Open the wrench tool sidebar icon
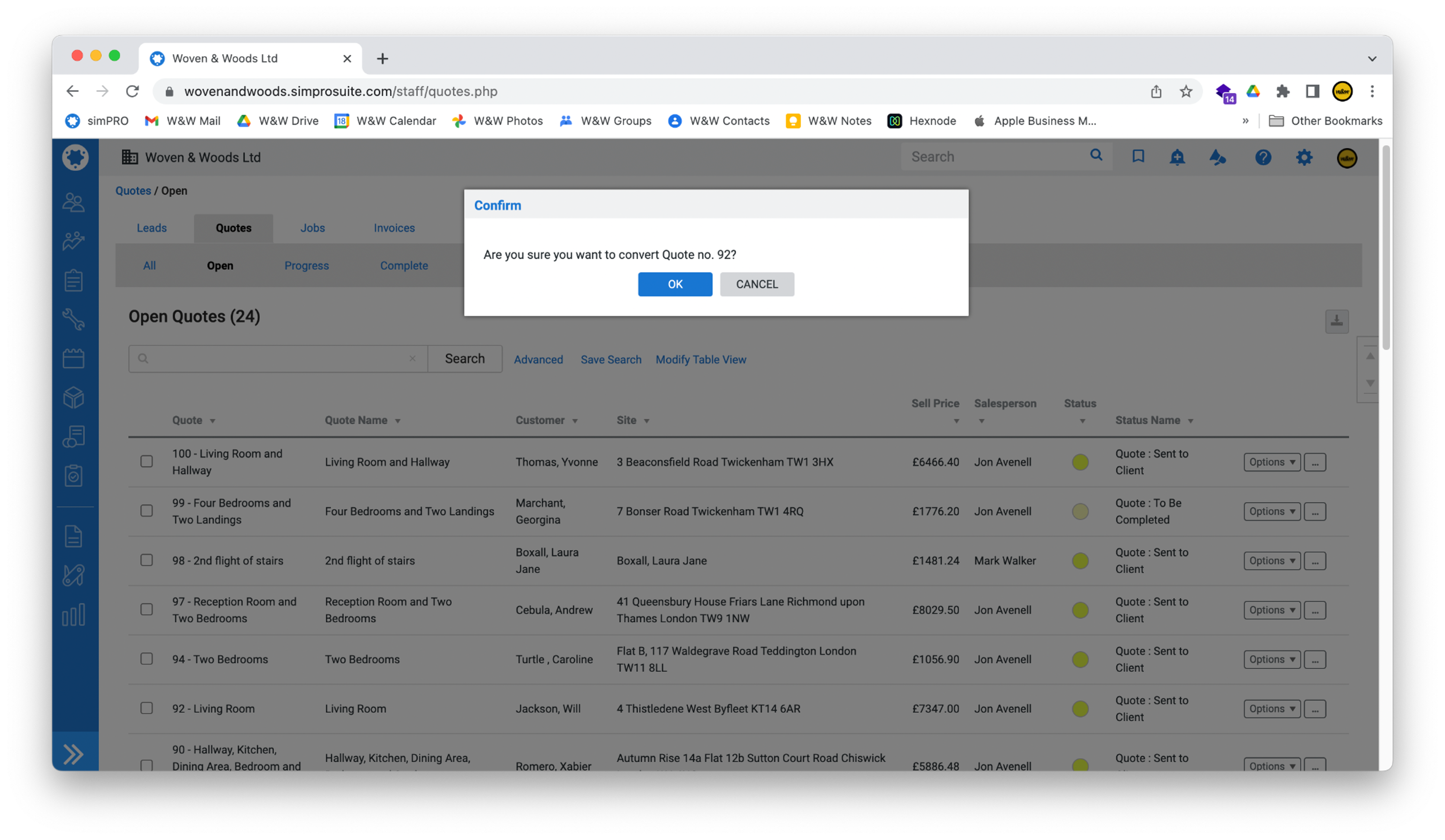The width and height of the screenshot is (1445, 840). tap(73, 319)
